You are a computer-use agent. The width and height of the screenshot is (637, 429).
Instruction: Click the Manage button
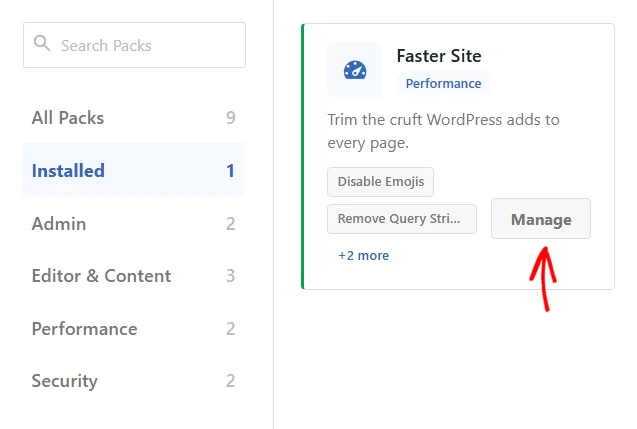click(x=541, y=219)
